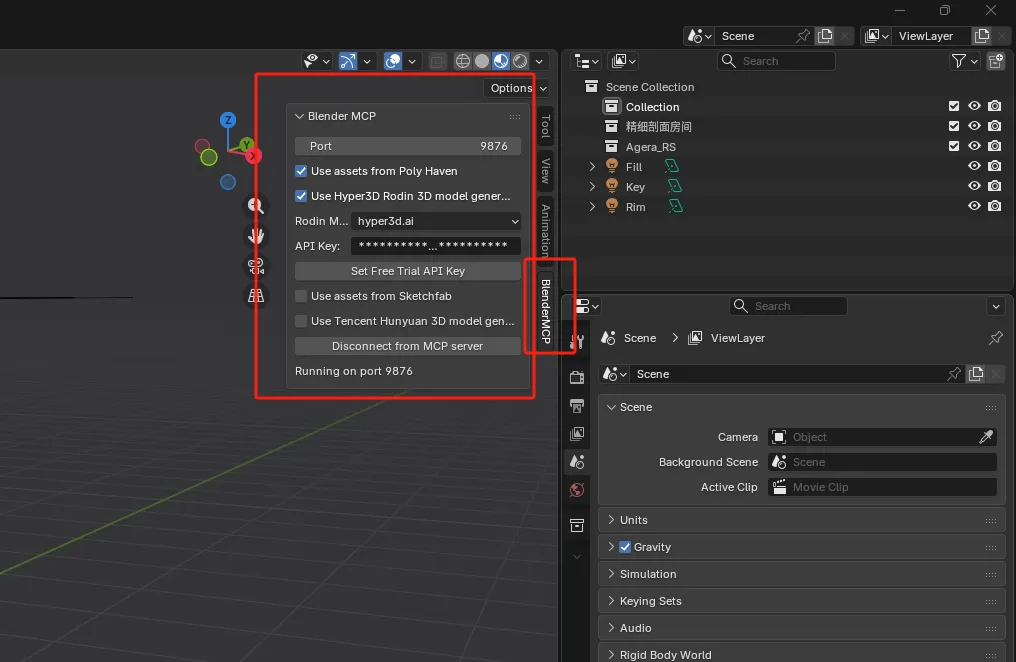Uncheck Use assets from Poly Haven
1016x662 pixels.
coord(301,171)
